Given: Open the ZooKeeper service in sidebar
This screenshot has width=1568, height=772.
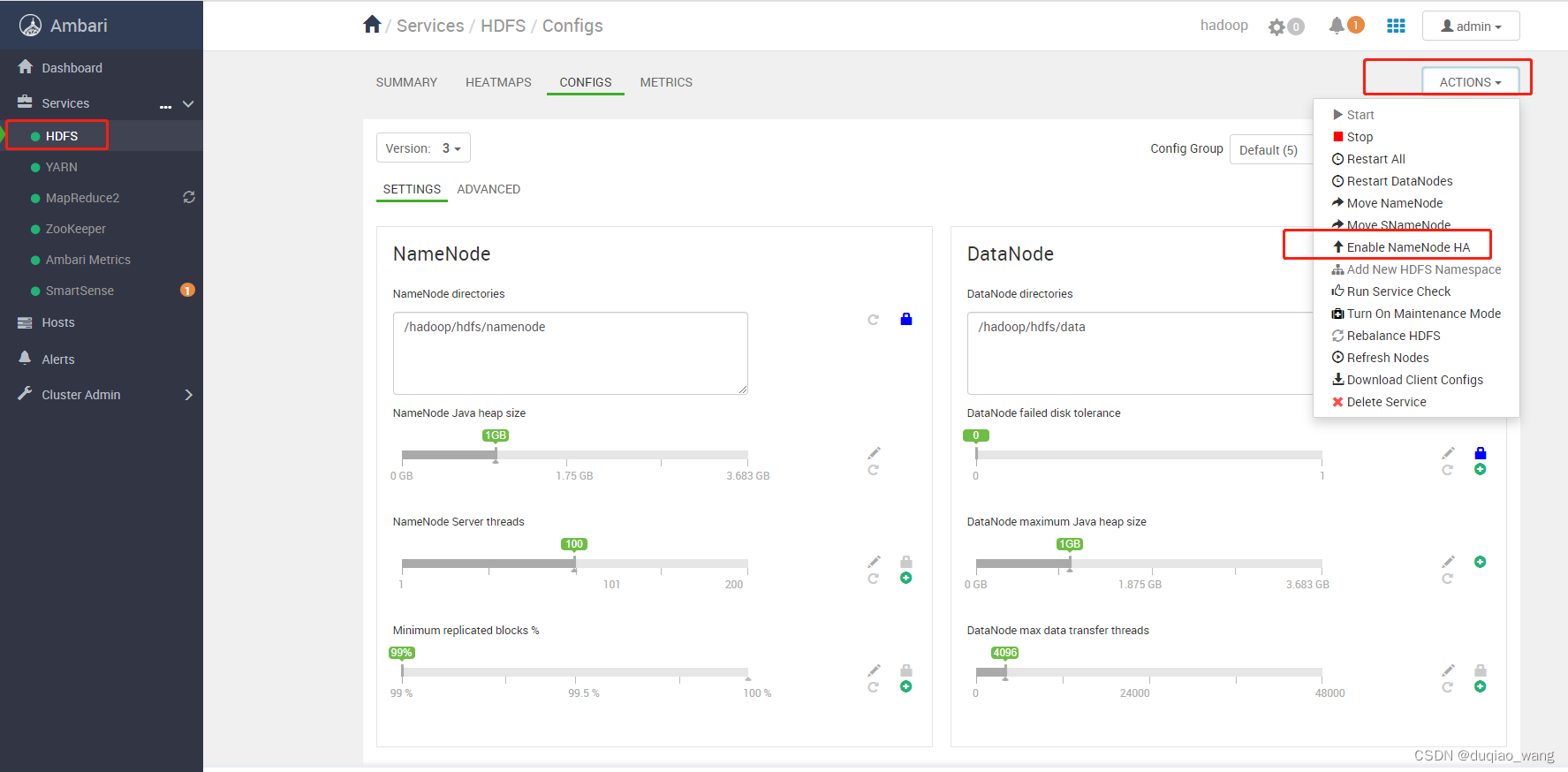Looking at the screenshot, I should tap(76, 229).
